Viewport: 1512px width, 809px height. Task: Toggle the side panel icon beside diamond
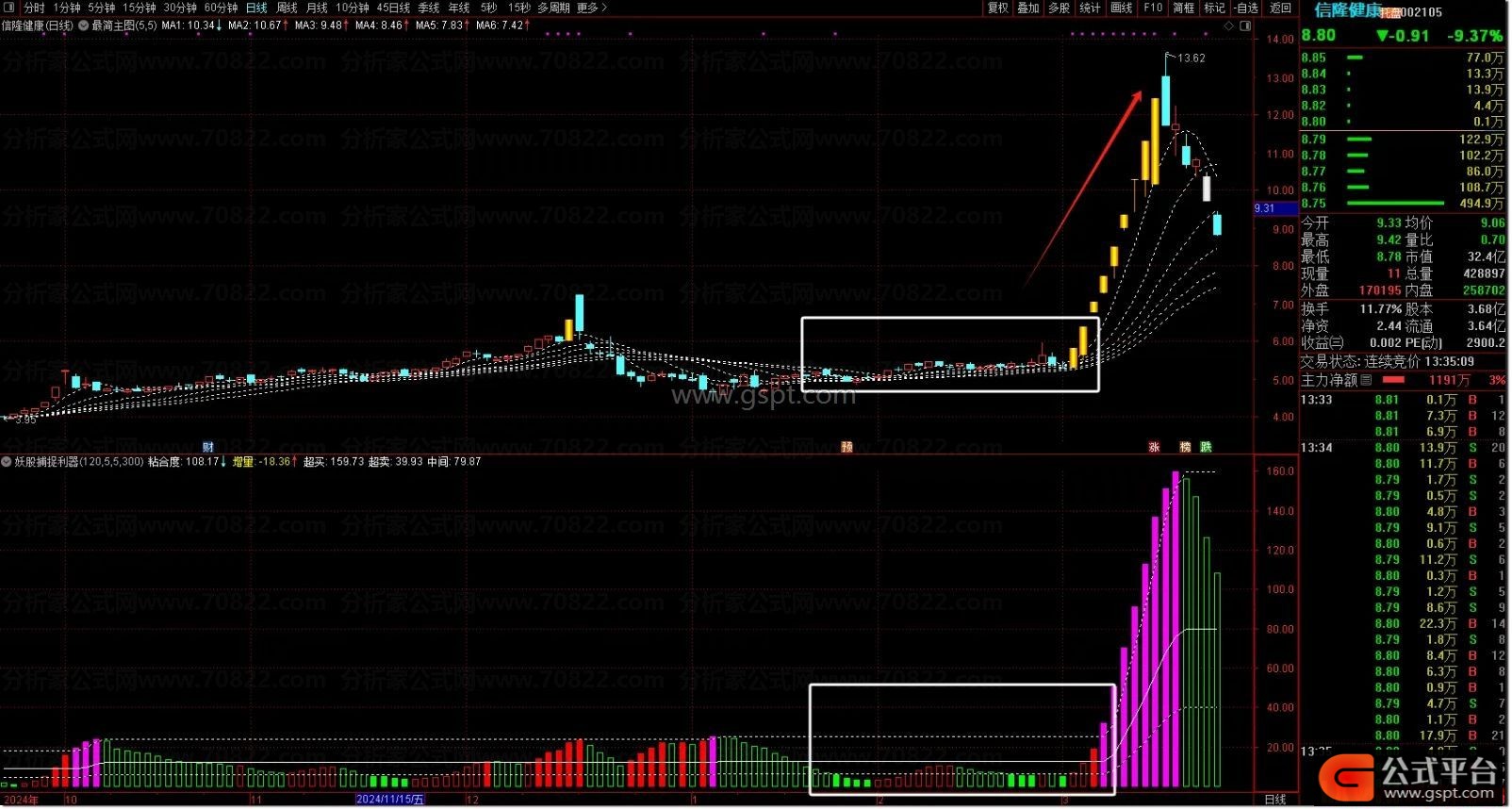(x=1244, y=25)
